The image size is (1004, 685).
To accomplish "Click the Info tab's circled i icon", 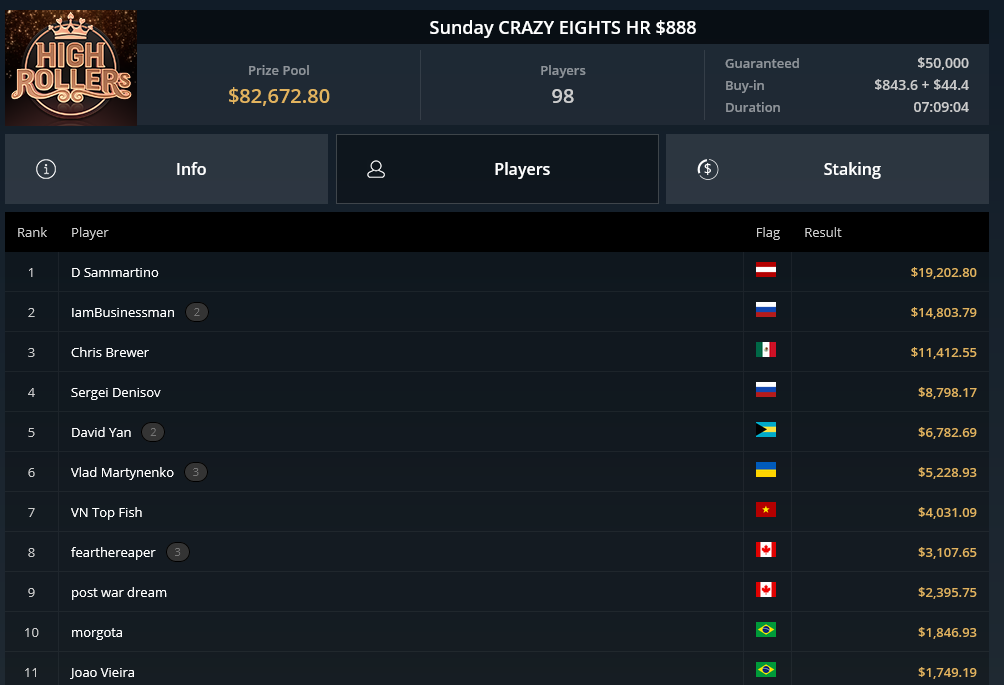I will pyautogui.click(x=46, y=169).
